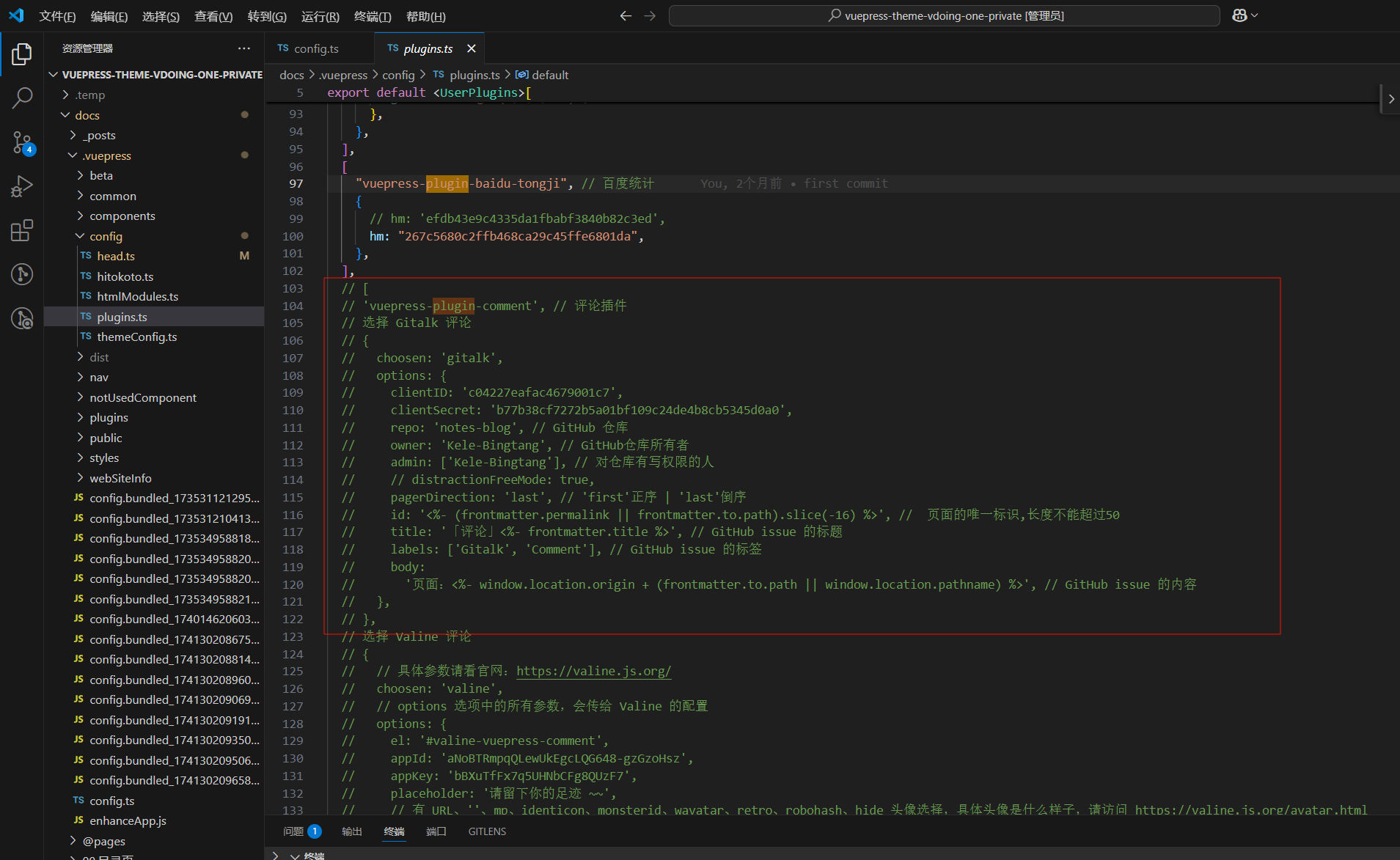Click the TS icon of the config.ts tab
The height and width of the screenshot is (860, 1400).
pos(283,48)
